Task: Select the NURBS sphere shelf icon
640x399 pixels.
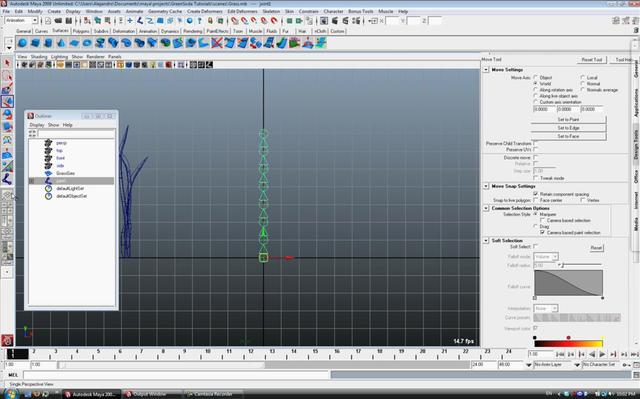Action: click(x=22, y=43)
